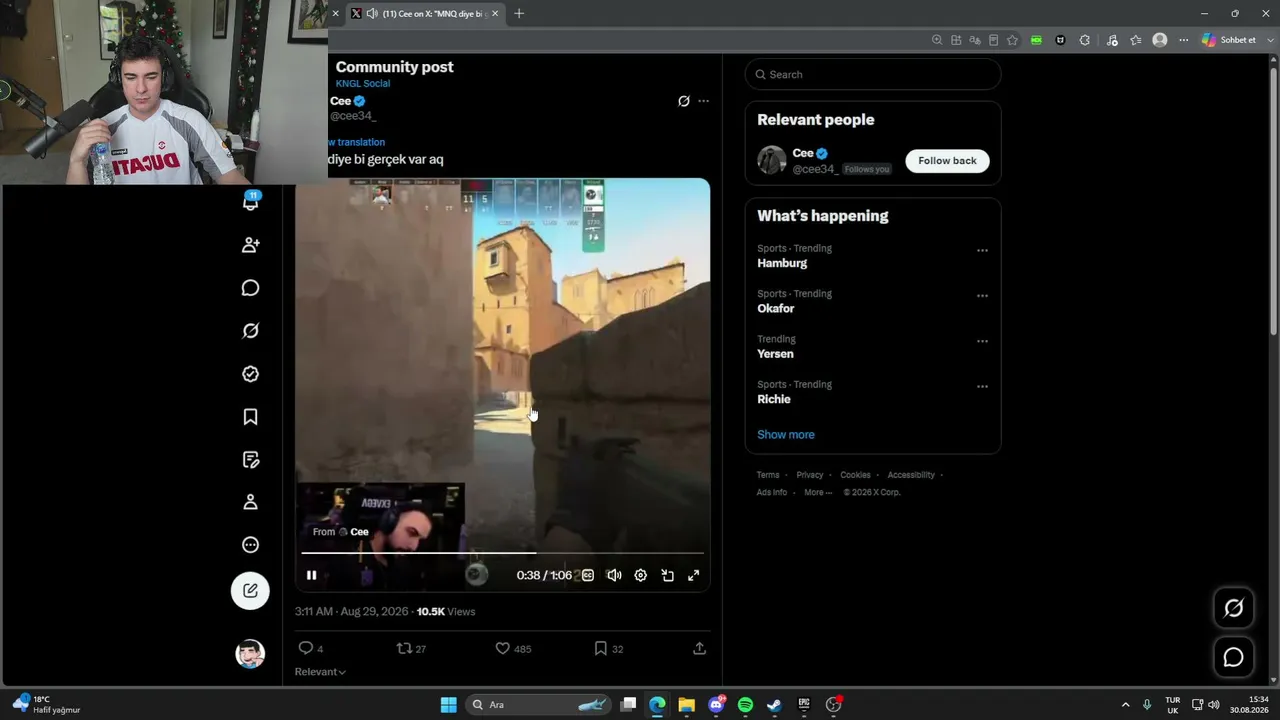
Task: Show hidden system tray icons
Action: [x=1125, y=705]
